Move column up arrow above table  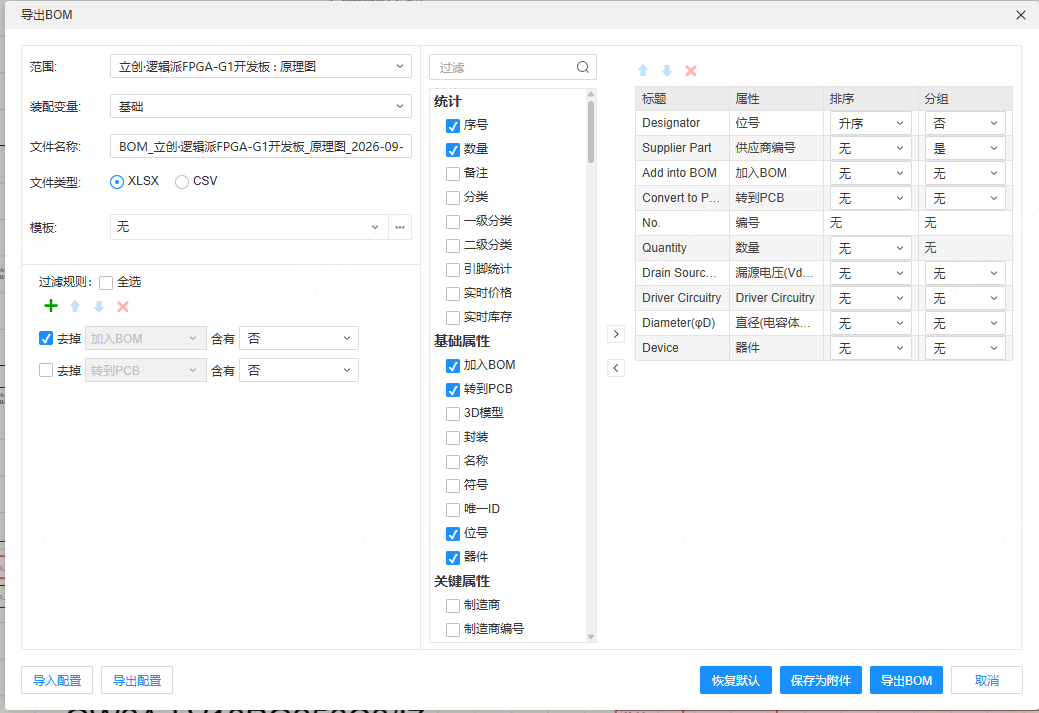click(x=643, y=70)
